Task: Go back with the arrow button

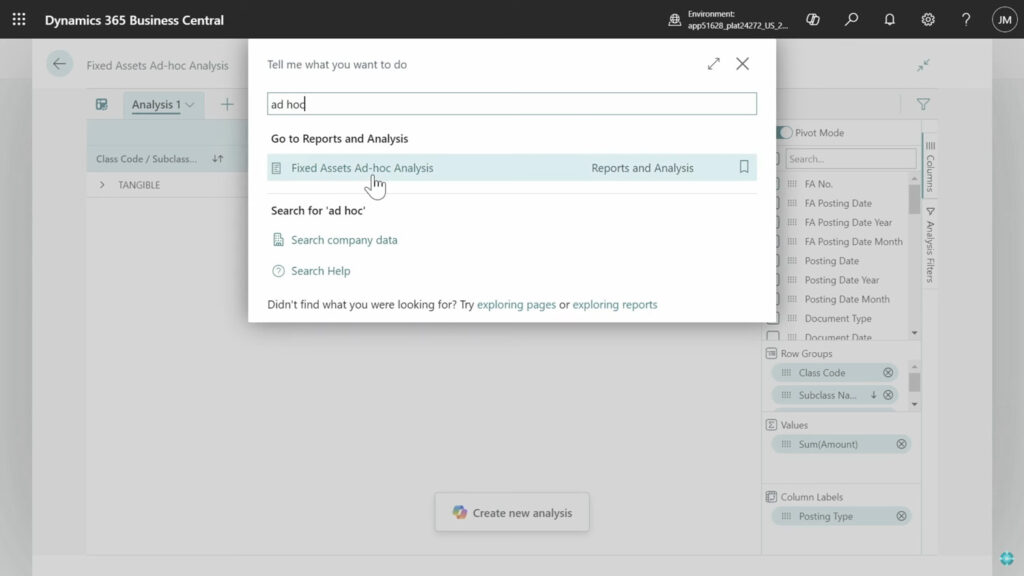Action: 59,64
